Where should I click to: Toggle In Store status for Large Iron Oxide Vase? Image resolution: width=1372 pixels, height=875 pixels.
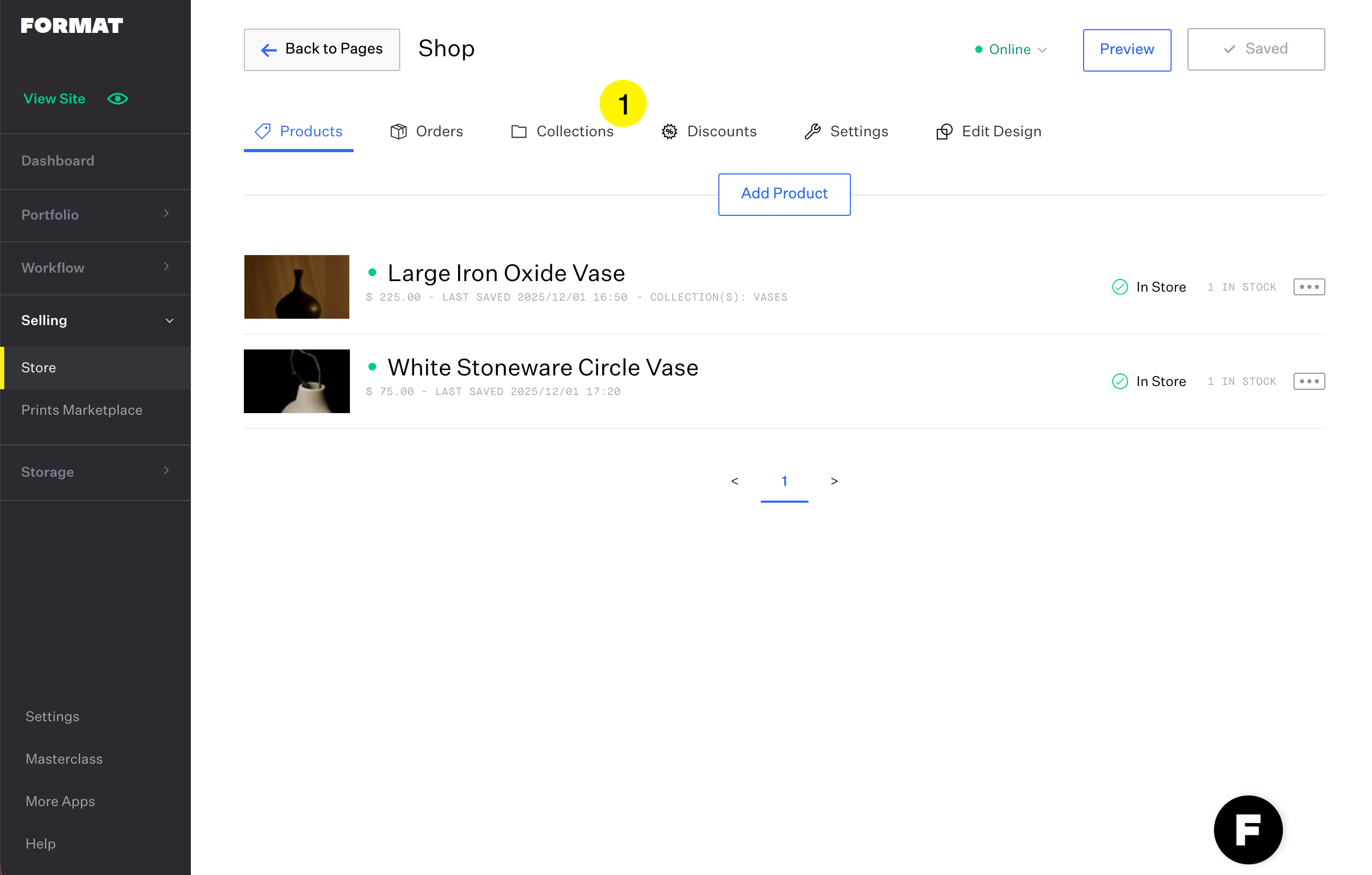pos(1120,287)
